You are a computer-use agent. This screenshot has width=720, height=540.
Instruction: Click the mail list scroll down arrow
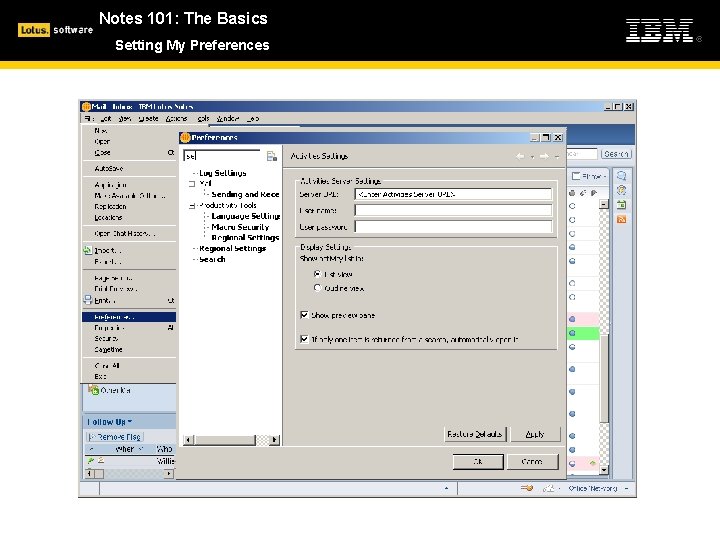604,470
